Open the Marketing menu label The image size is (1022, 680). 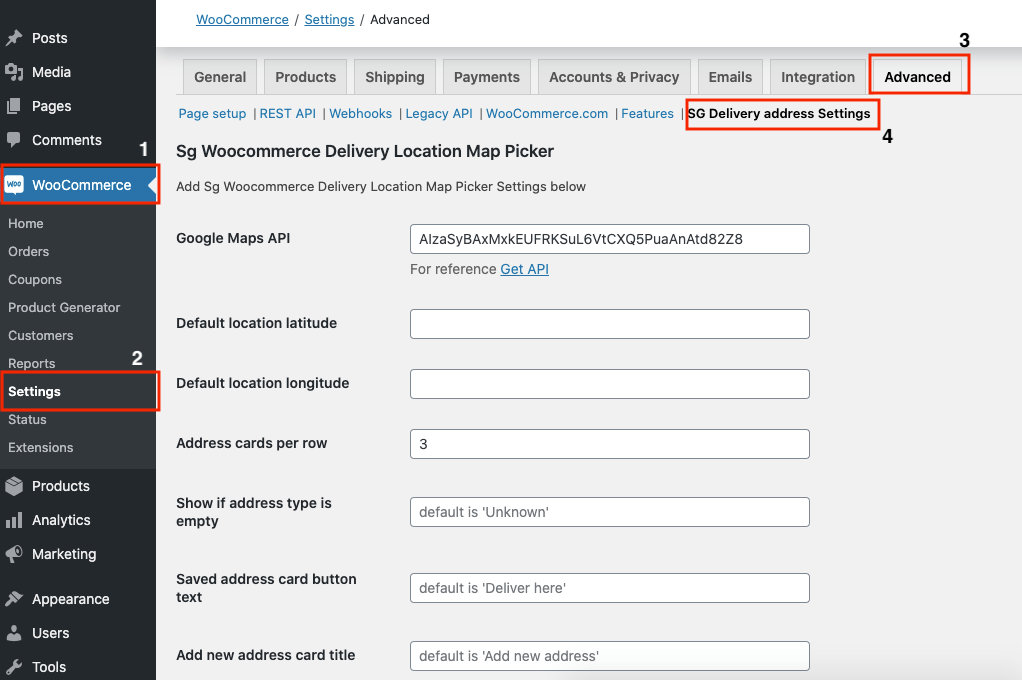click(64, 554)
